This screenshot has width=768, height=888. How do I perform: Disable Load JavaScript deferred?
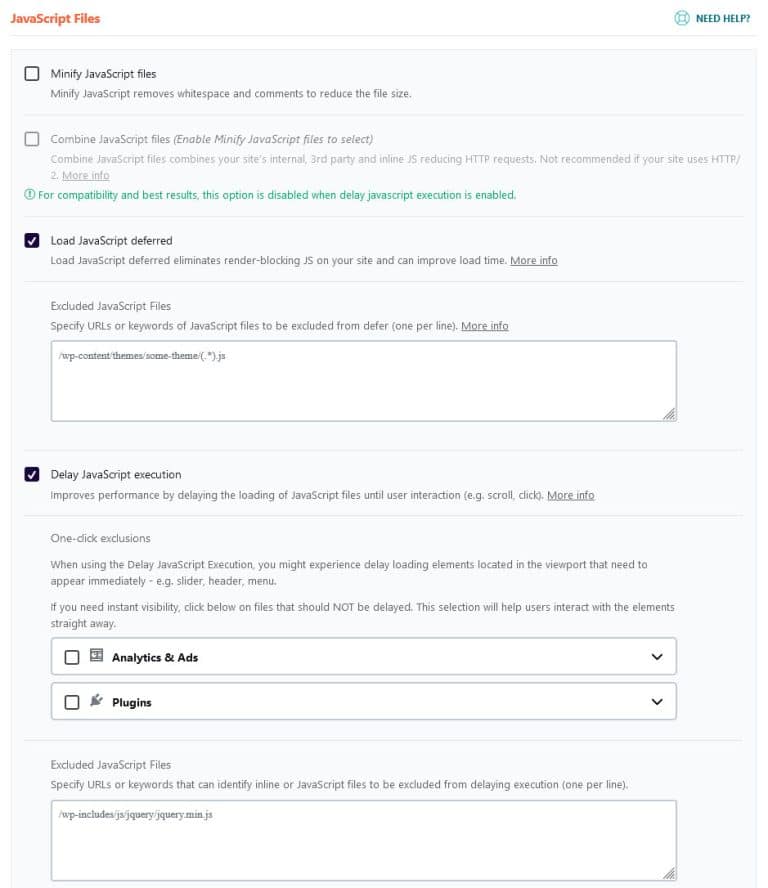[31, 240]
